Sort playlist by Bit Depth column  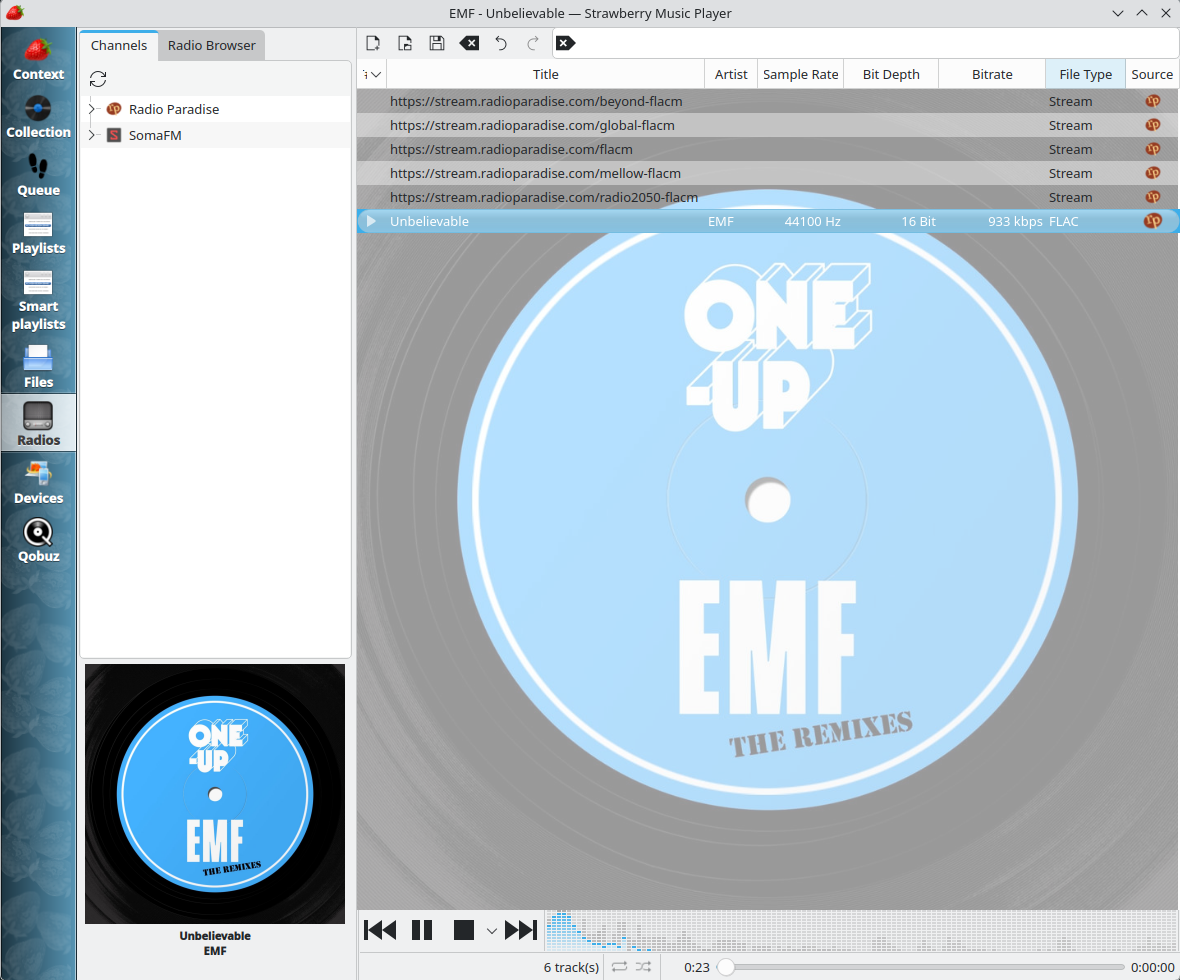click(891, 75)
